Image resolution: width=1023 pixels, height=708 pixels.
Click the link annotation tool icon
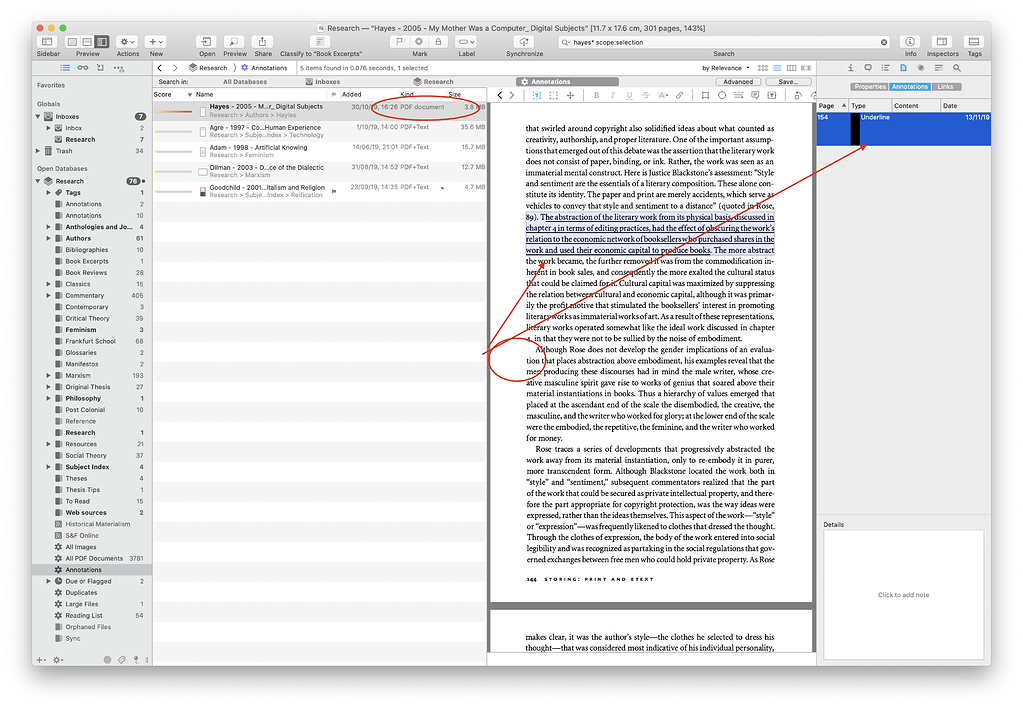coord(680,95)
